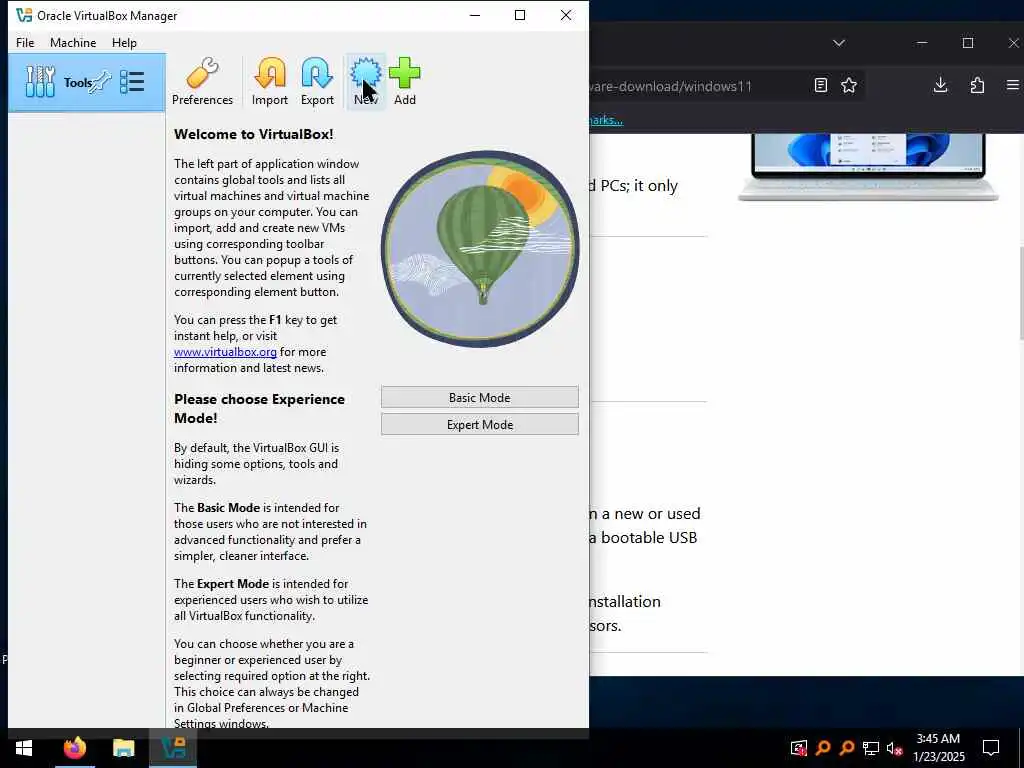Click the wrench pin icon beside Tools

pos(101,83)
